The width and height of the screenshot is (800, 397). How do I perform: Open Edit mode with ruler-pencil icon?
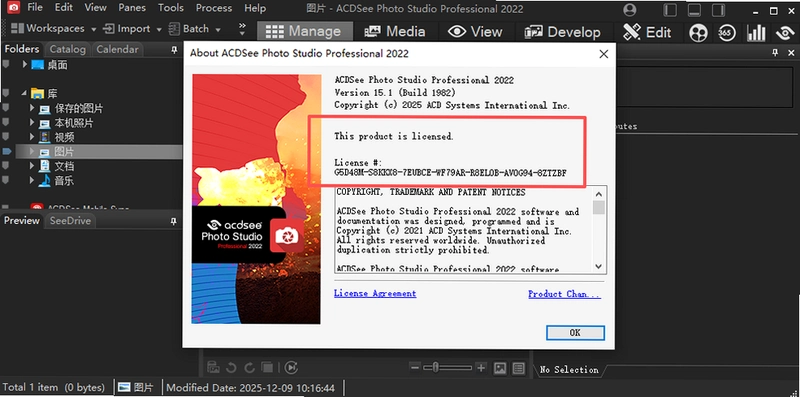647,32
